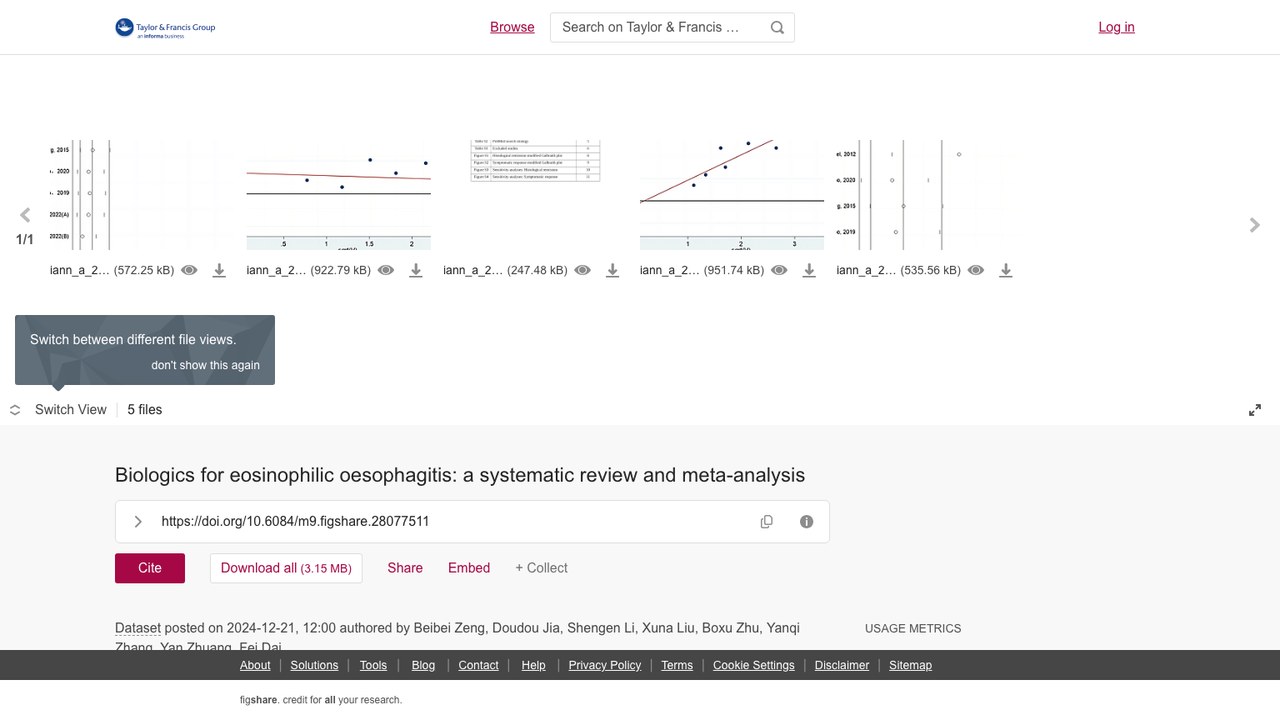Copy the DOI link
1280x720 pixels.
pyautogui.click(x=767, y=522)
